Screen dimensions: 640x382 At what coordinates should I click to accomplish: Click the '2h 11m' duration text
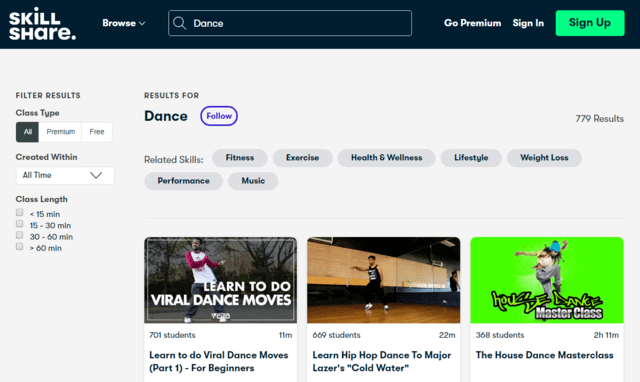(x=606, y=335)
